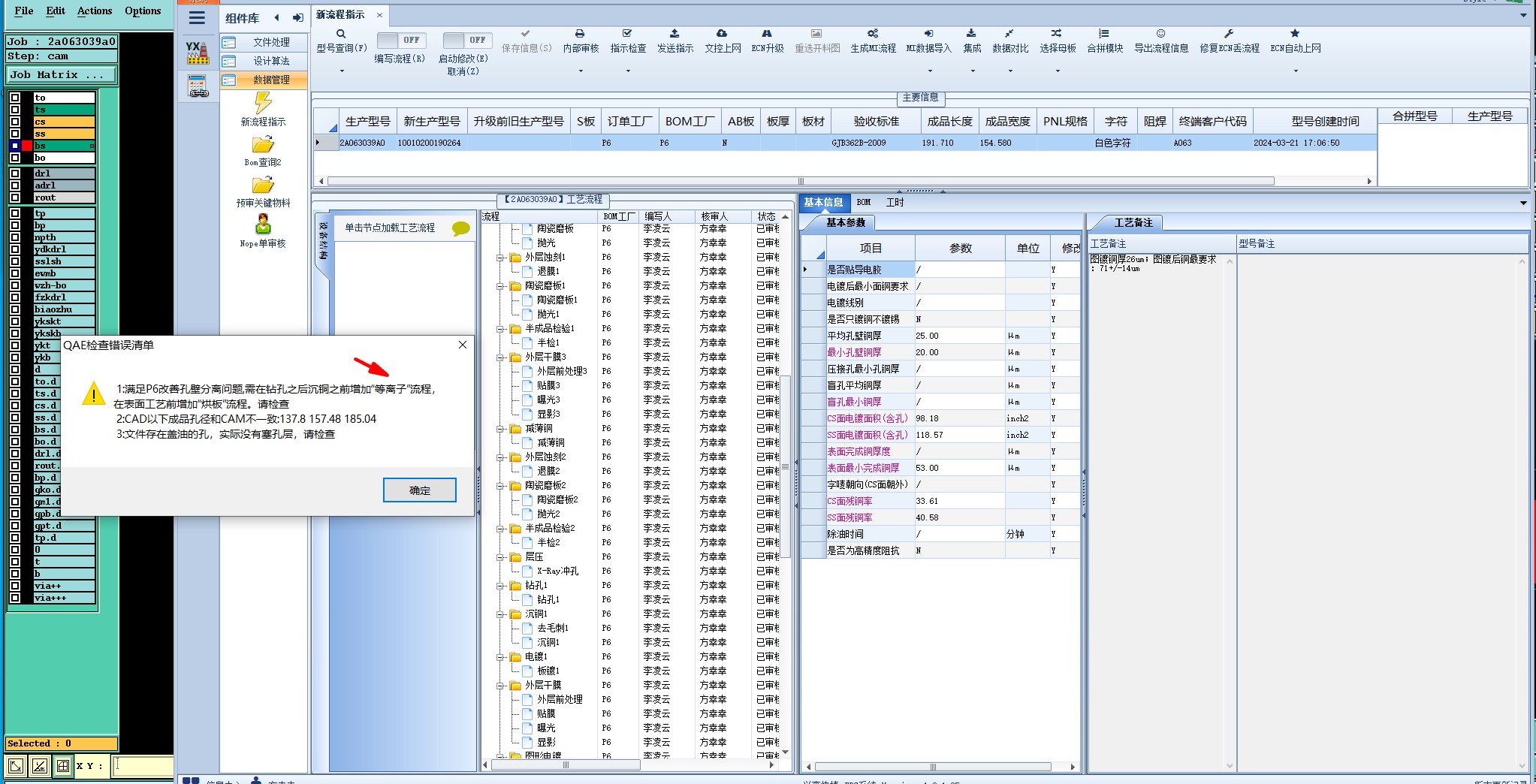The height and width of the screenshot is (784, 1536).
Task: Click the ECN自动上网 star icon
Action: [1295, 34]
